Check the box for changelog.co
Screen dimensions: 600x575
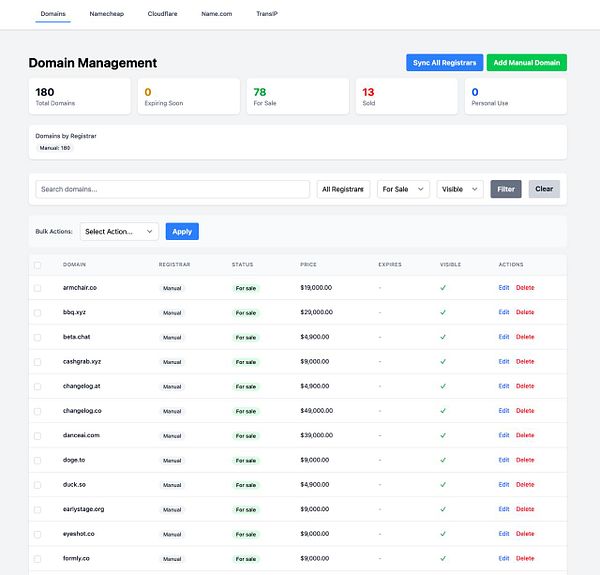[x=38, y=411]
